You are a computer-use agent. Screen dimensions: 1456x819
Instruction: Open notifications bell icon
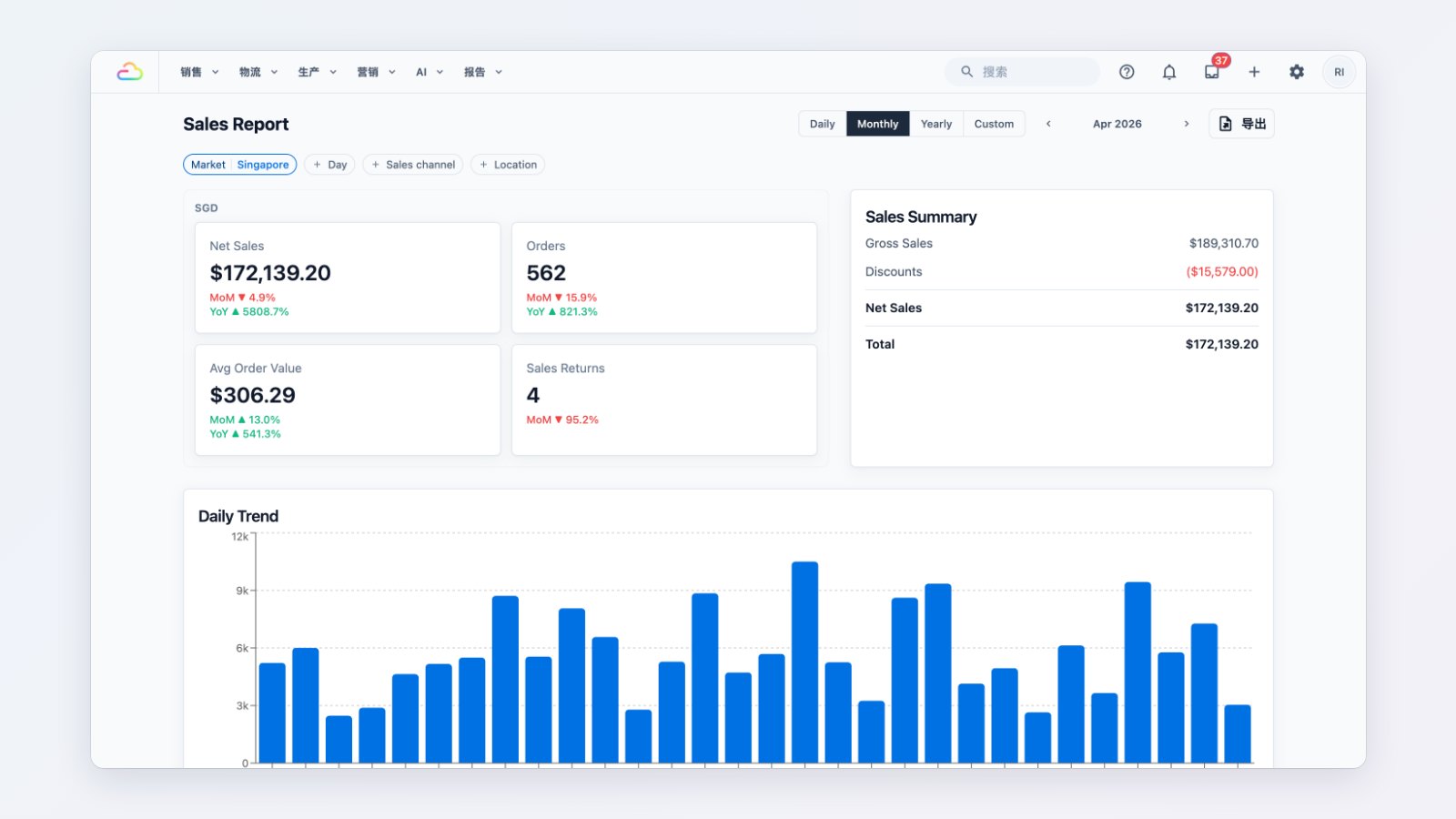pyautogui.click(x=1169, y=72)
